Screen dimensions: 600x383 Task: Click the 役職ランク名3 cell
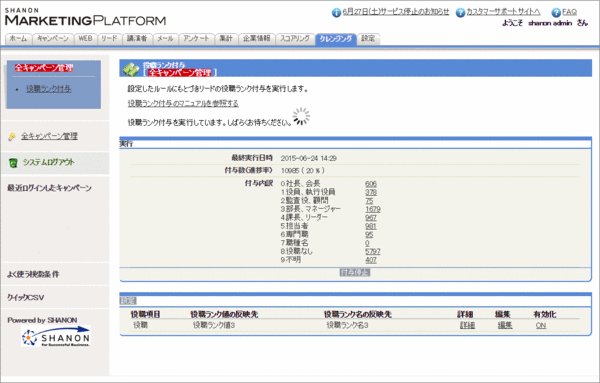[347, 325]
